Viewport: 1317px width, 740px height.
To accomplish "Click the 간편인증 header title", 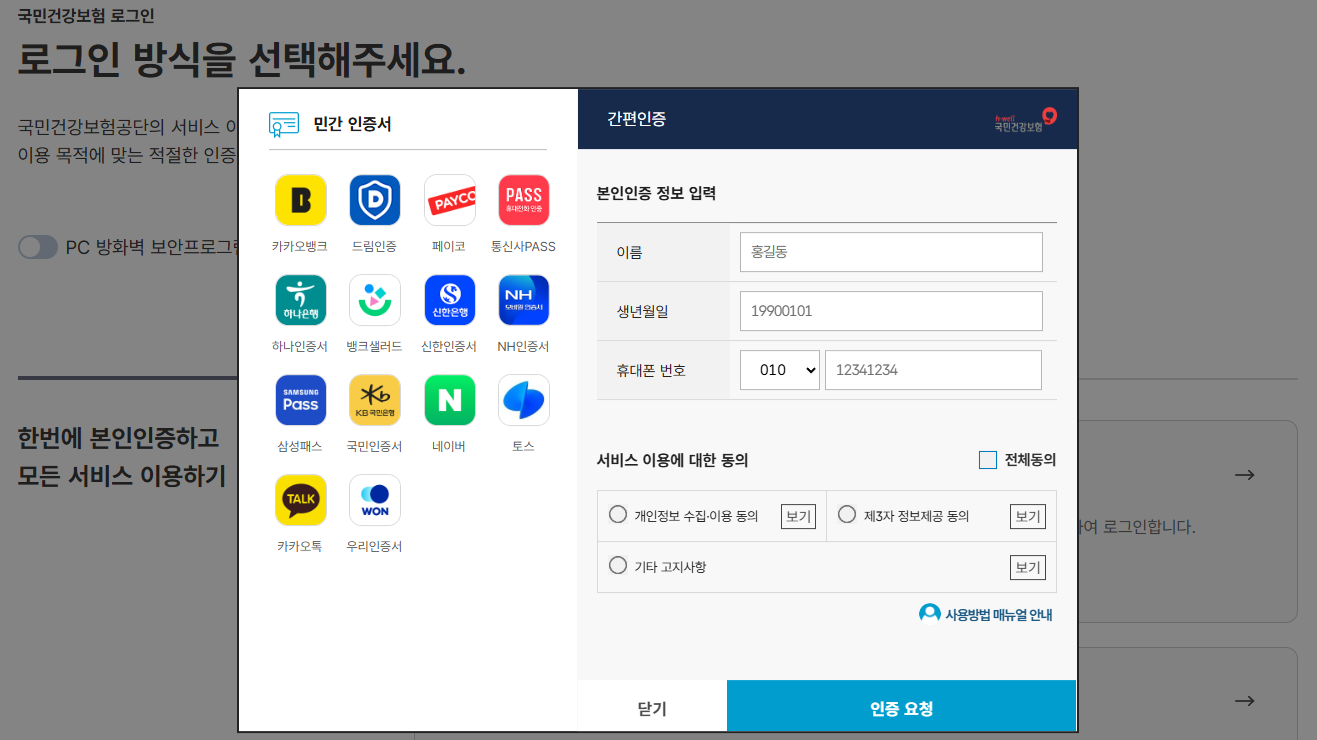I will click(x=637, y=119).
